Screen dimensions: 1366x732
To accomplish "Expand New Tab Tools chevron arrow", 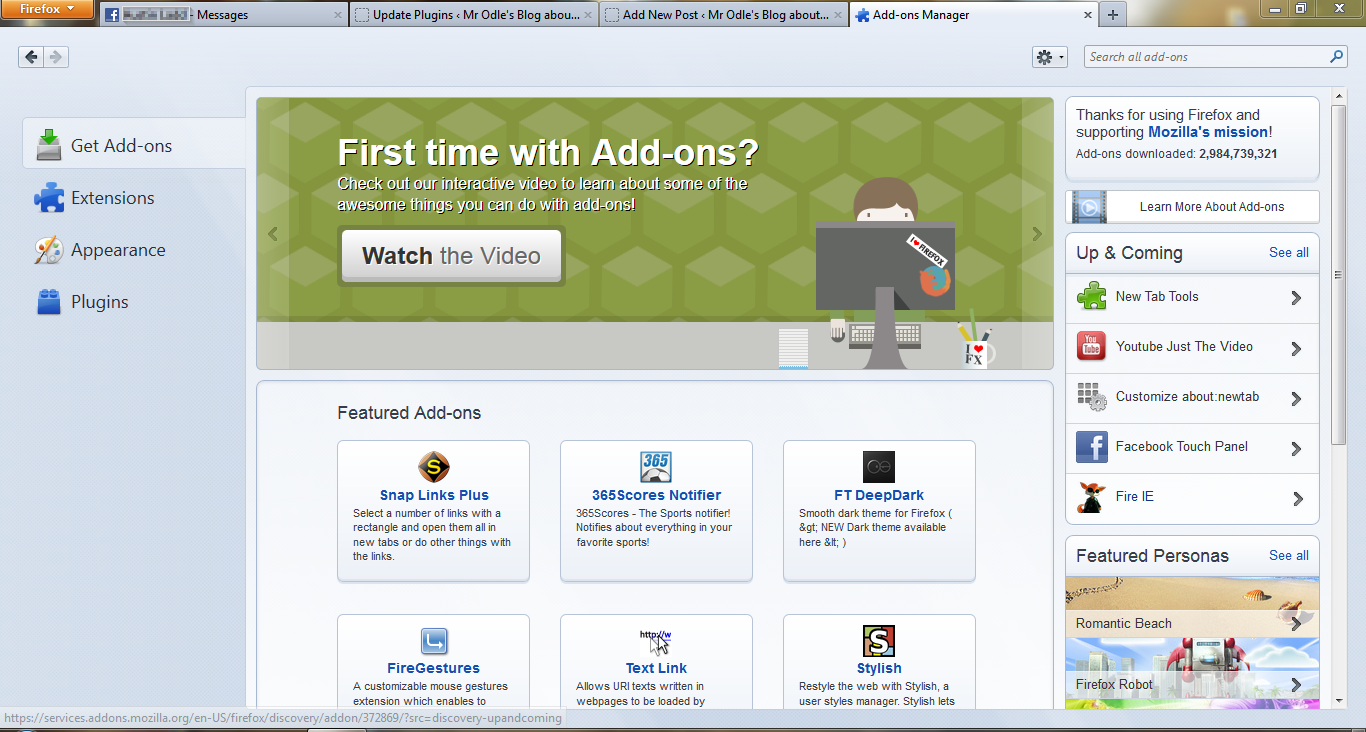I will click(x=1296, y=298).
